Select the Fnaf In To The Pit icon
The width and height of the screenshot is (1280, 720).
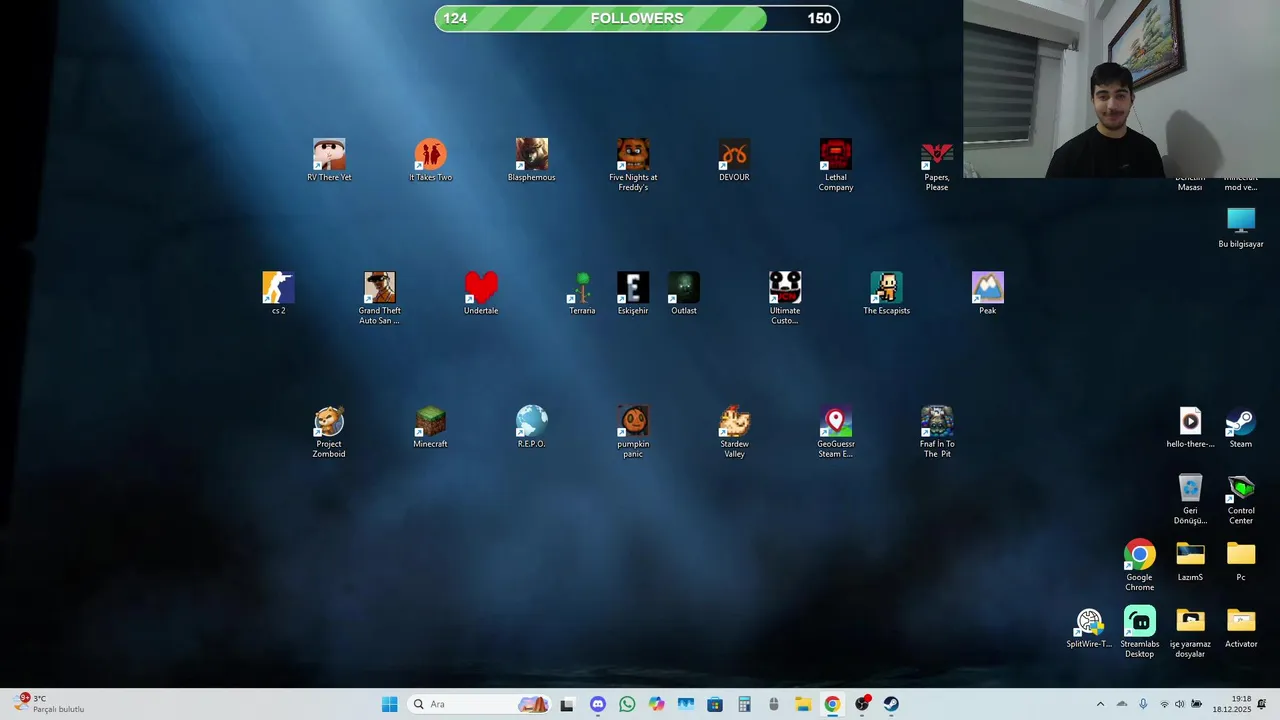[937, 432]
